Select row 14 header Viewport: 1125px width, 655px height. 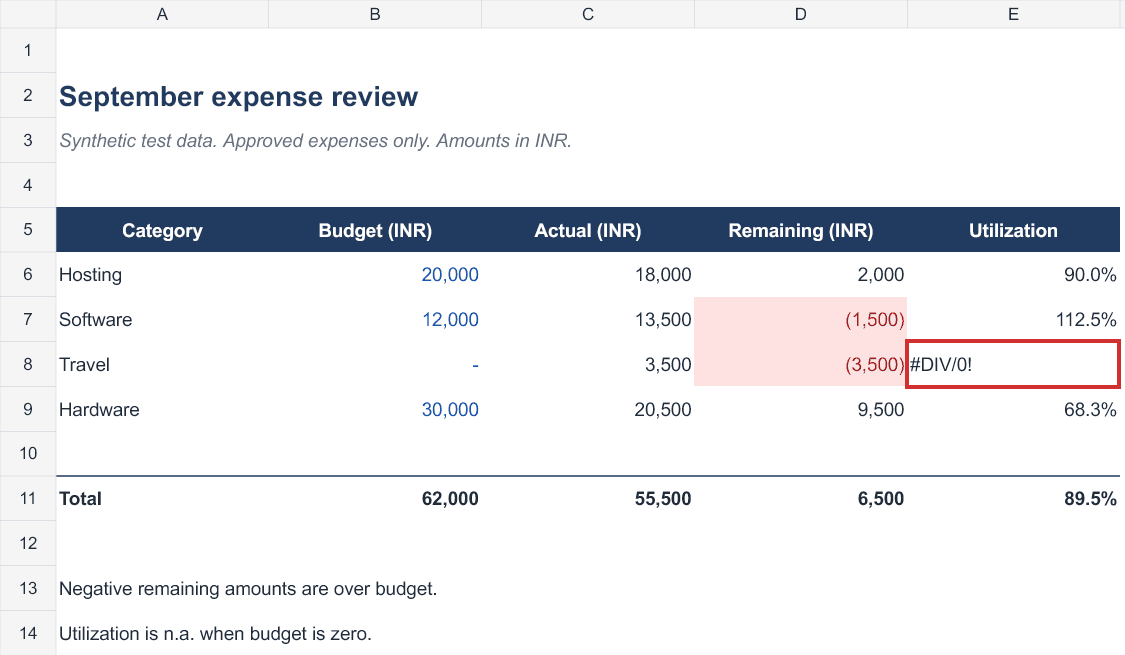click(x=28, y=633)
